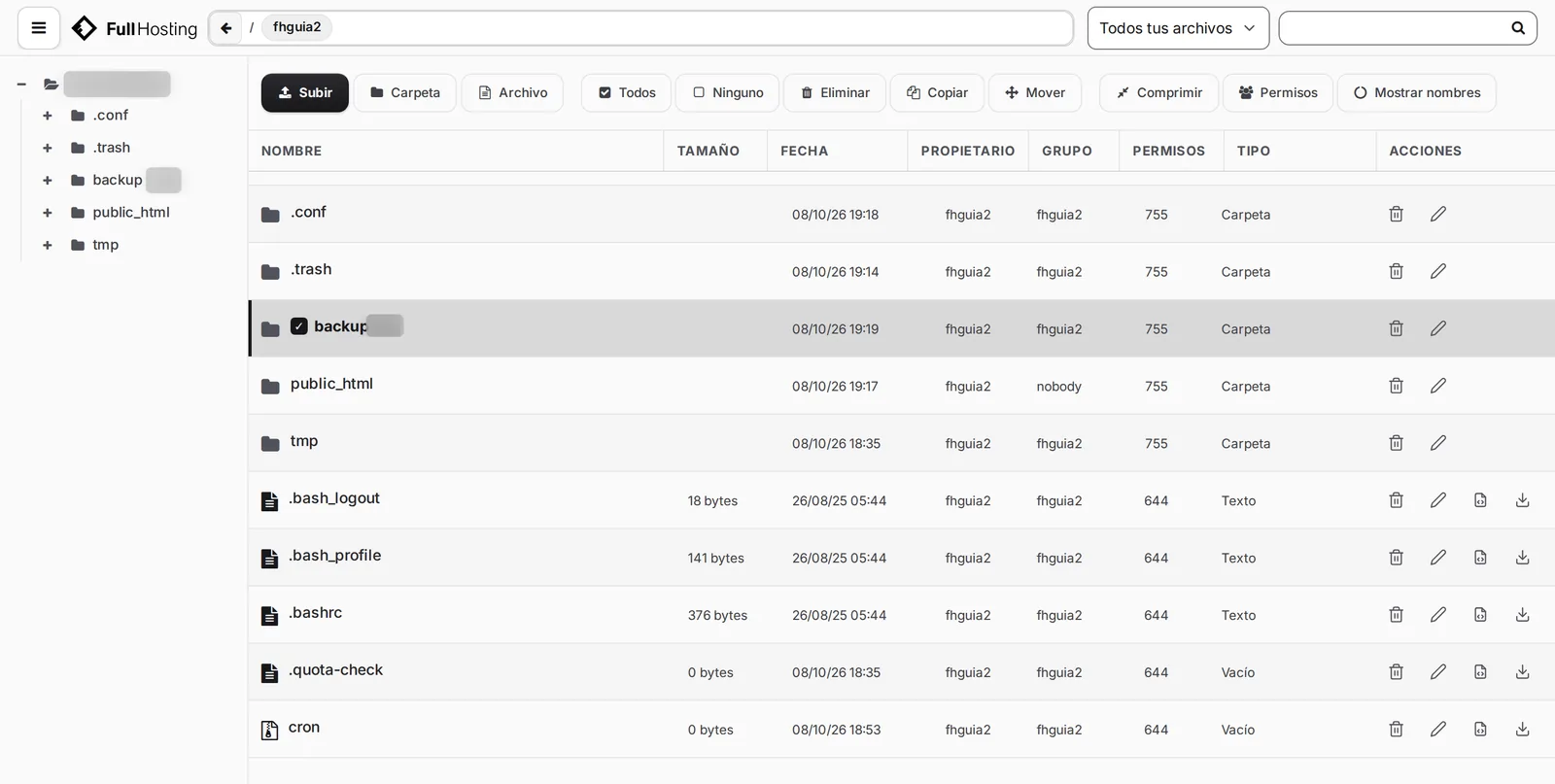Collapse the root folder tree
This screenshot has width=1555, height=784.
tap(21, 85)
